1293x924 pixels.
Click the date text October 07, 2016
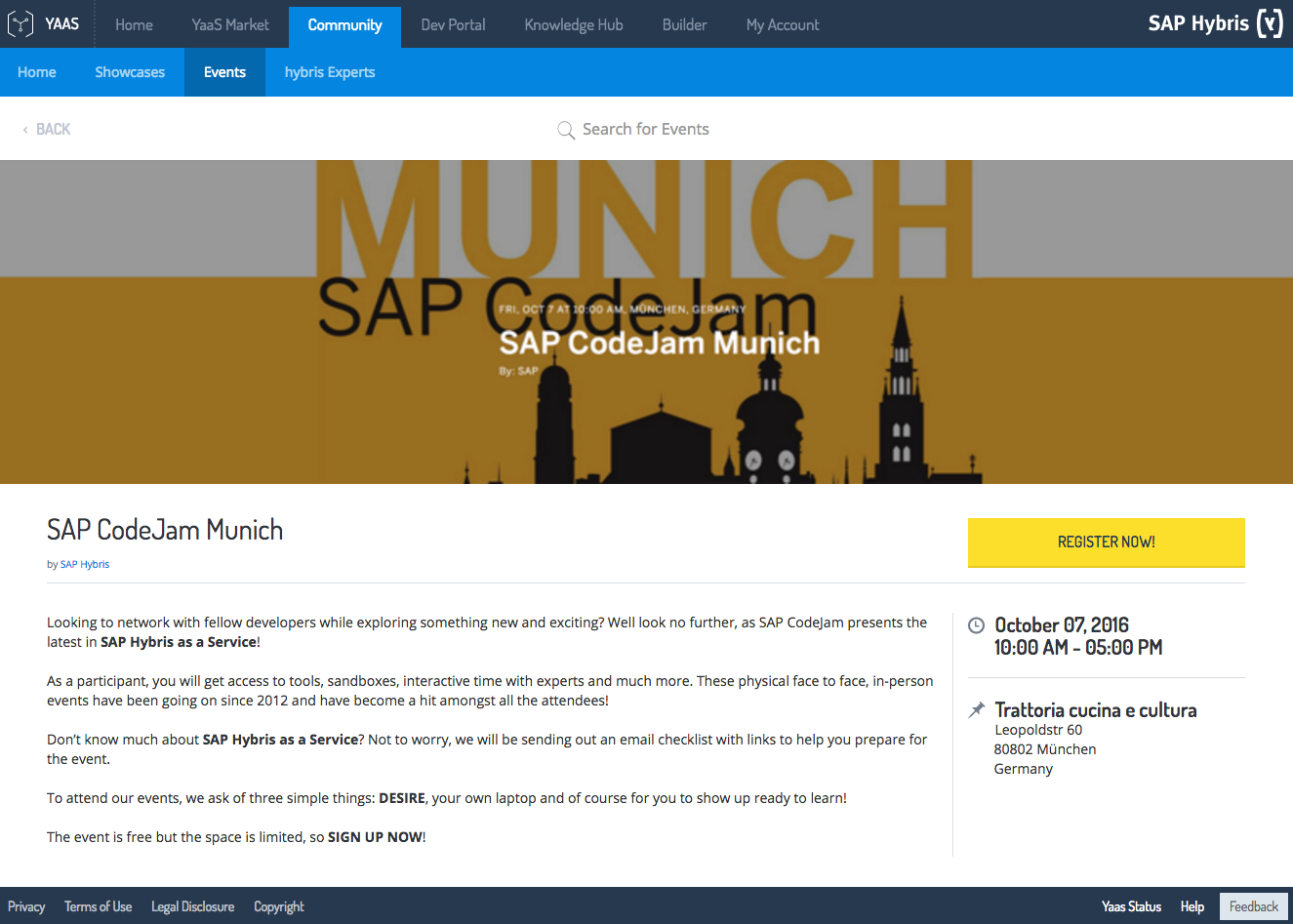click(1062, 625)
